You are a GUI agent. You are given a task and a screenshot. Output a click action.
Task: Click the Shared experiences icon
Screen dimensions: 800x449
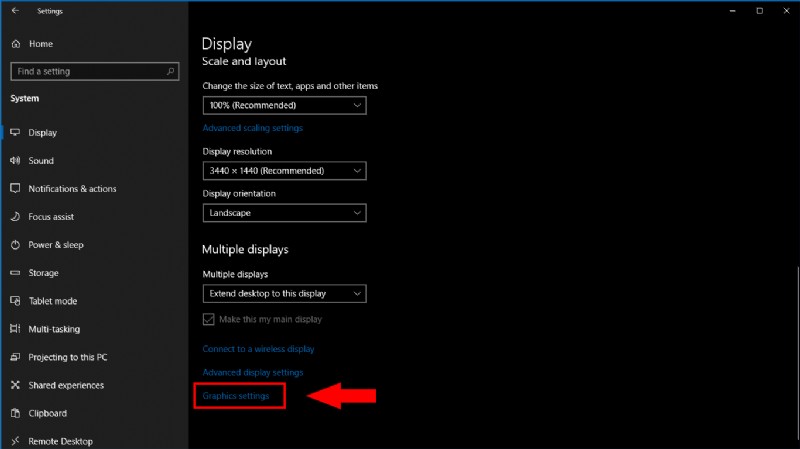pos(15,385)
